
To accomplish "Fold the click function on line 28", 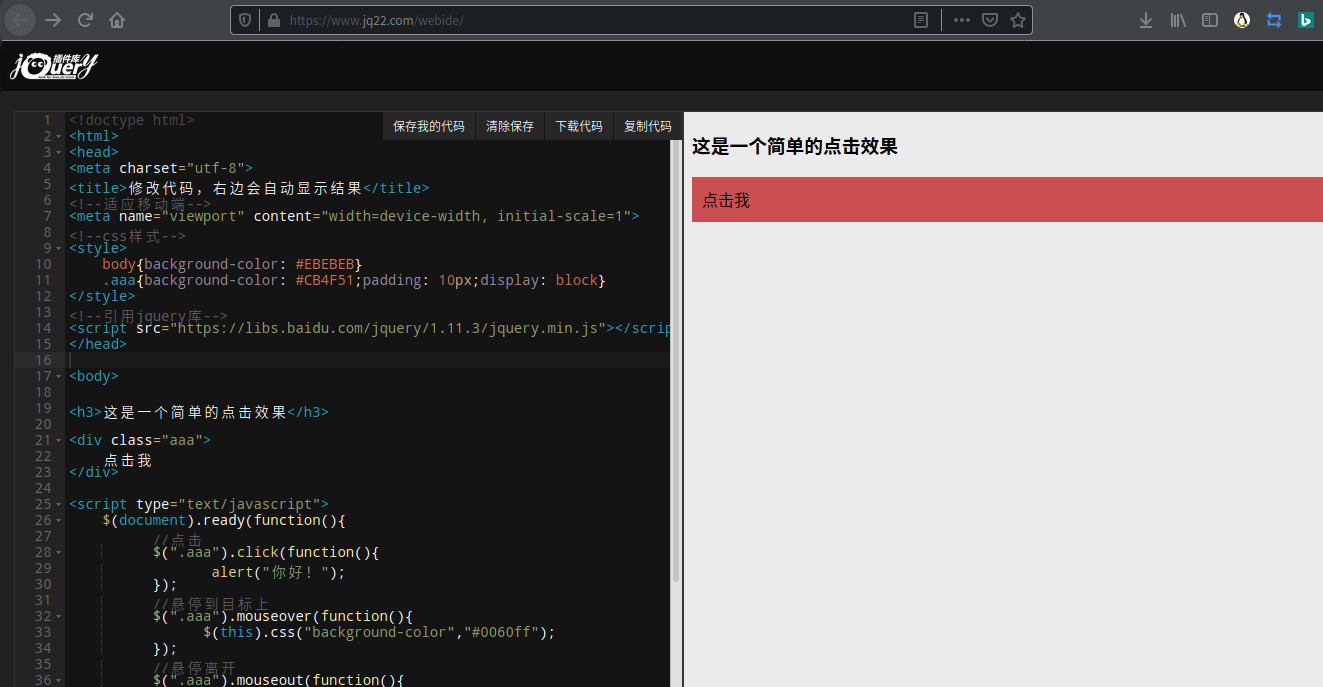I will [x=59, y=552].
